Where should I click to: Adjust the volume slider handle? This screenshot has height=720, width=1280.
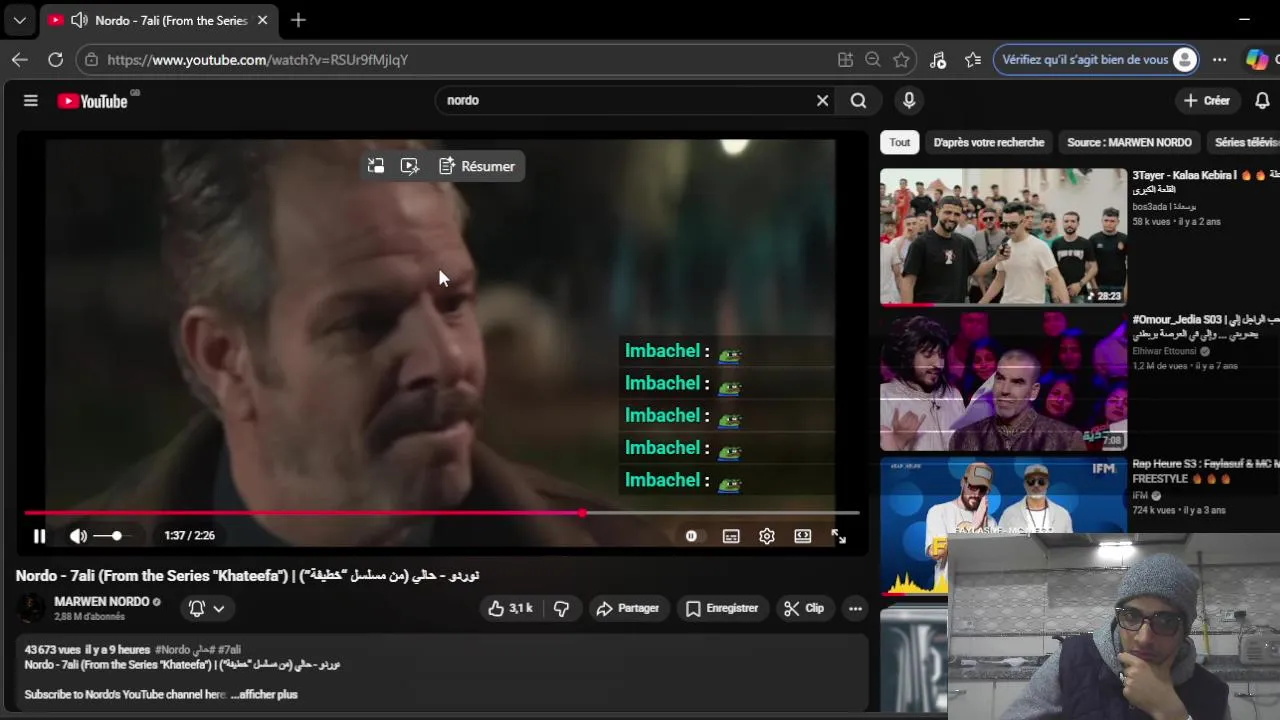click(117, 536)
